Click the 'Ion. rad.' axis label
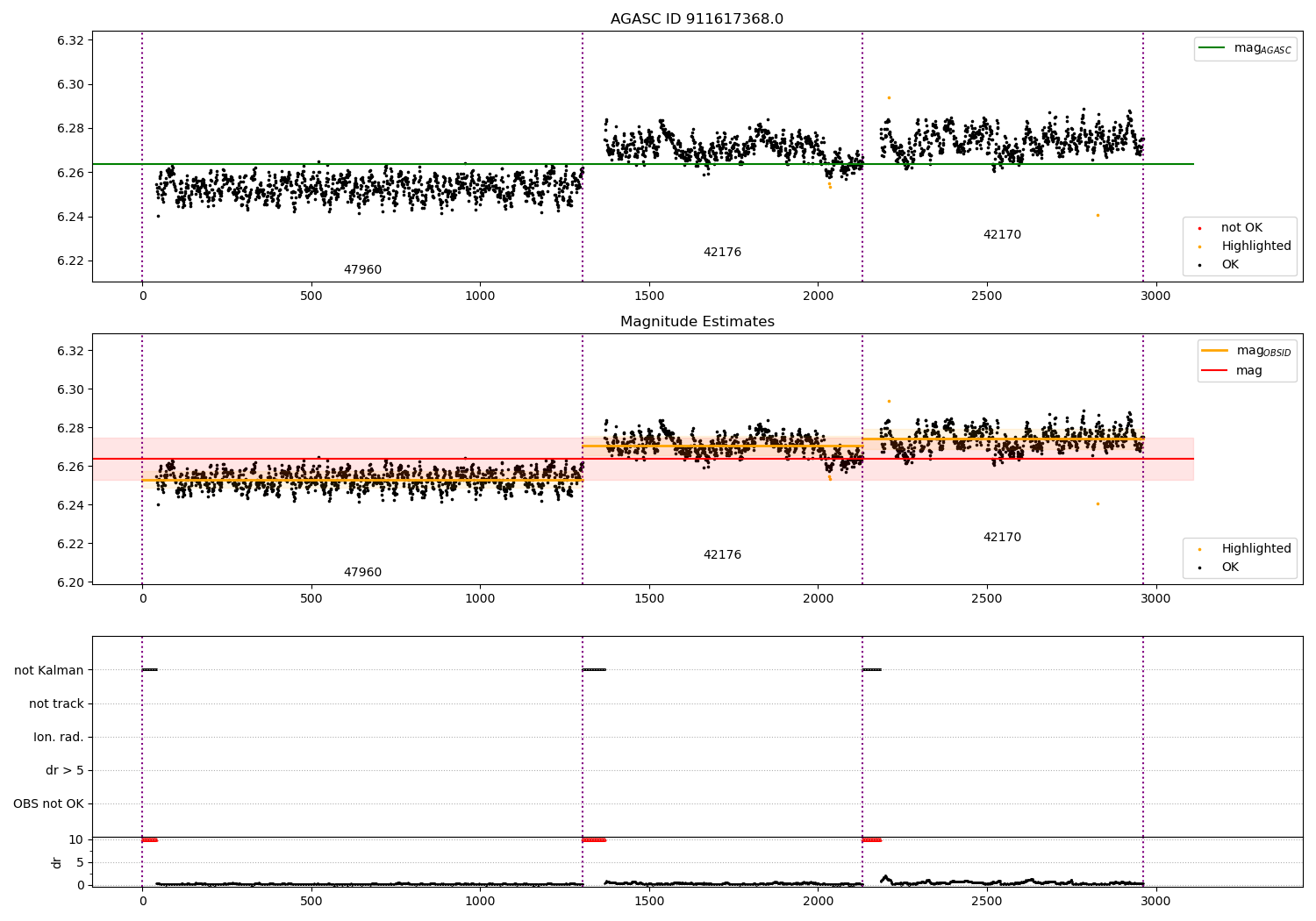 [59, 737]
